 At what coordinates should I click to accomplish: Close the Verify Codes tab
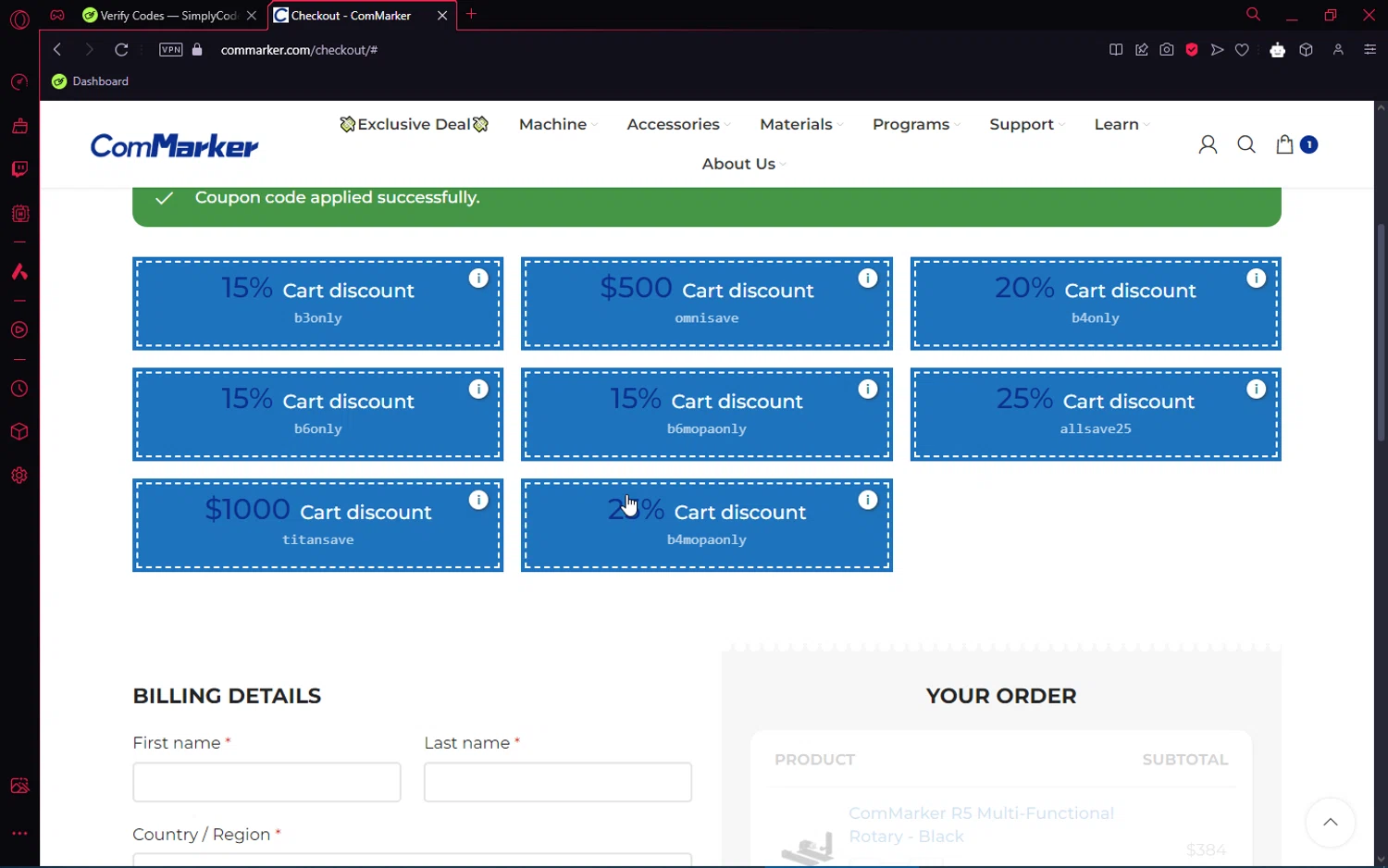252,15
